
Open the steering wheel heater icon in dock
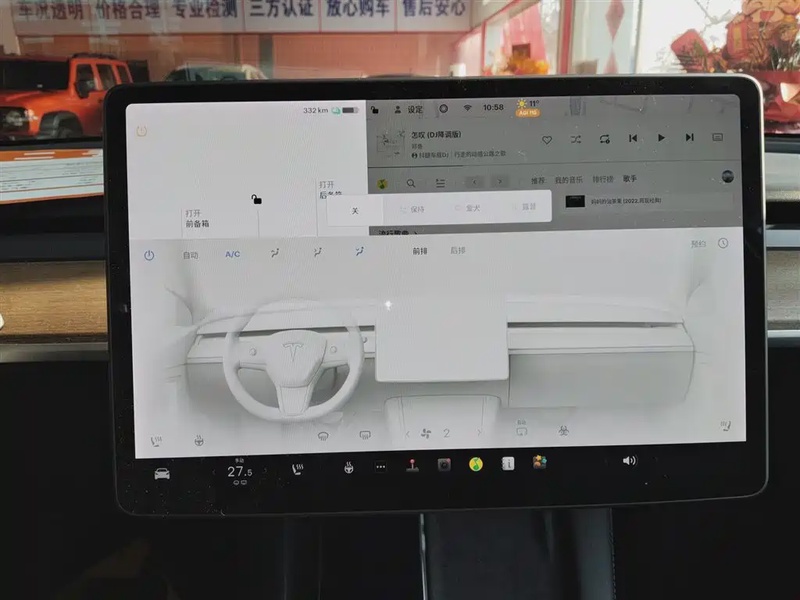tap(349, 466)
